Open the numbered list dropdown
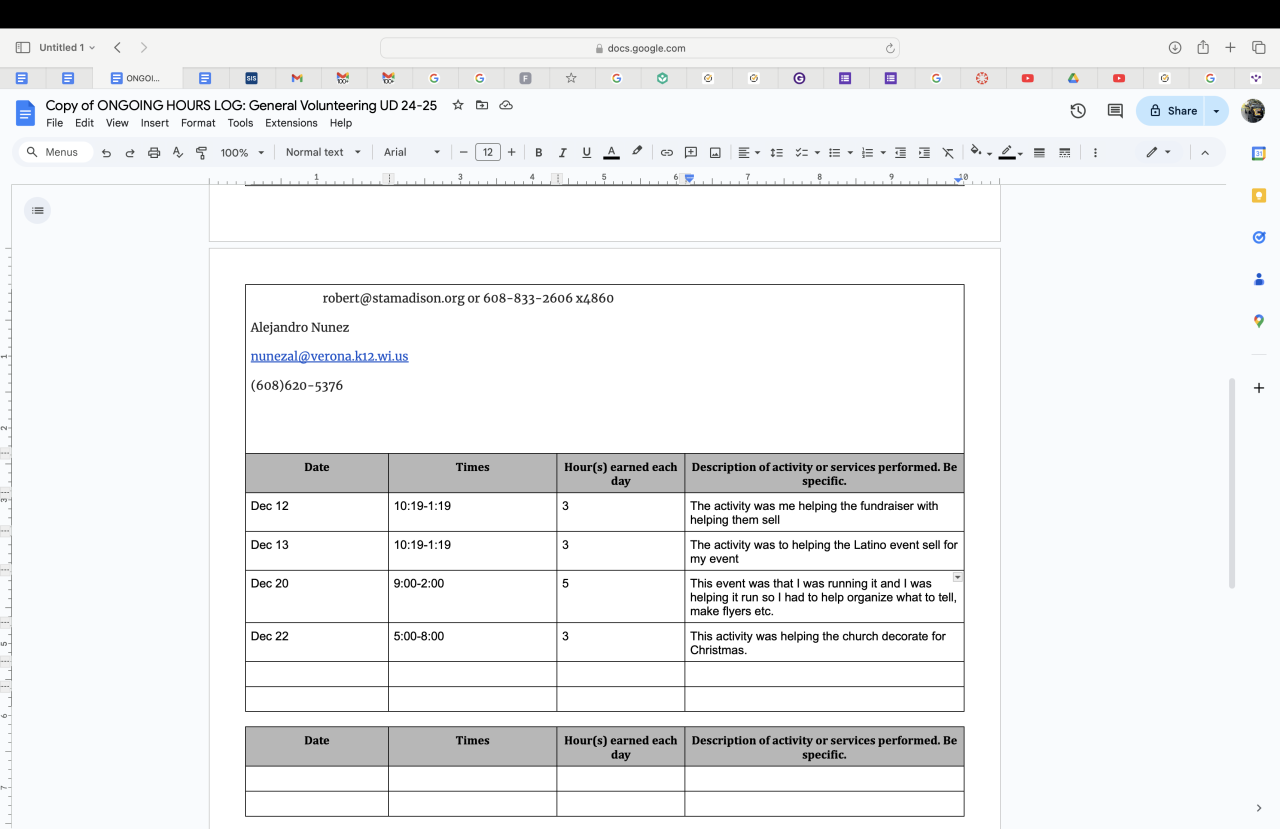1280x829 pixels. point(883,153)
